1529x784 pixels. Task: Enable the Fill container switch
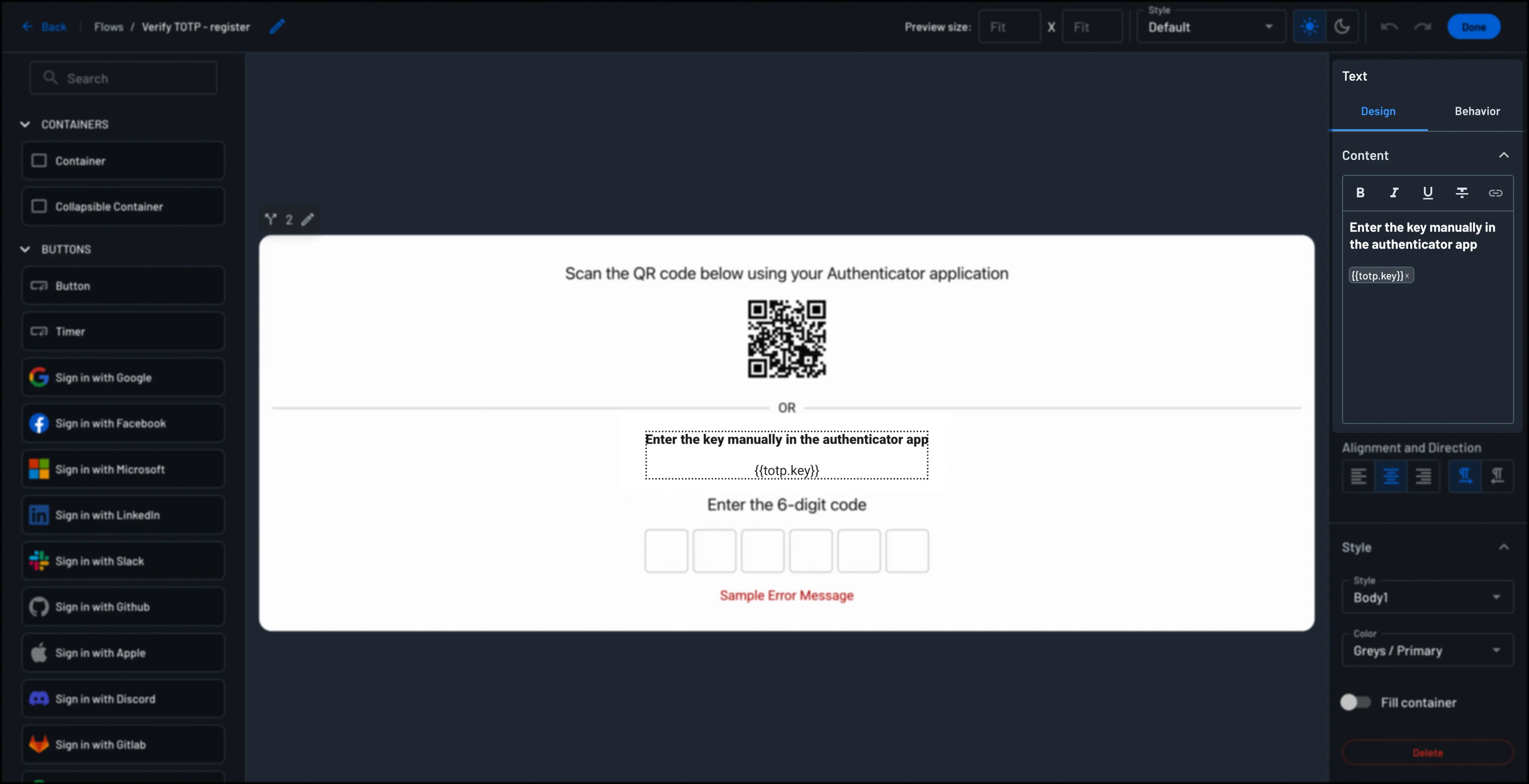(1355, 702)
